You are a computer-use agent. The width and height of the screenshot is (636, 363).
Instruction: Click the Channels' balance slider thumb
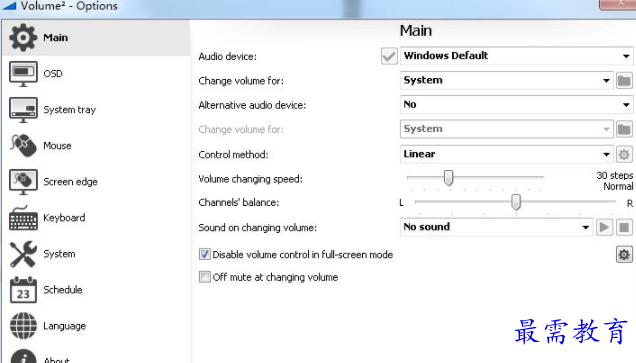(516, 202)
